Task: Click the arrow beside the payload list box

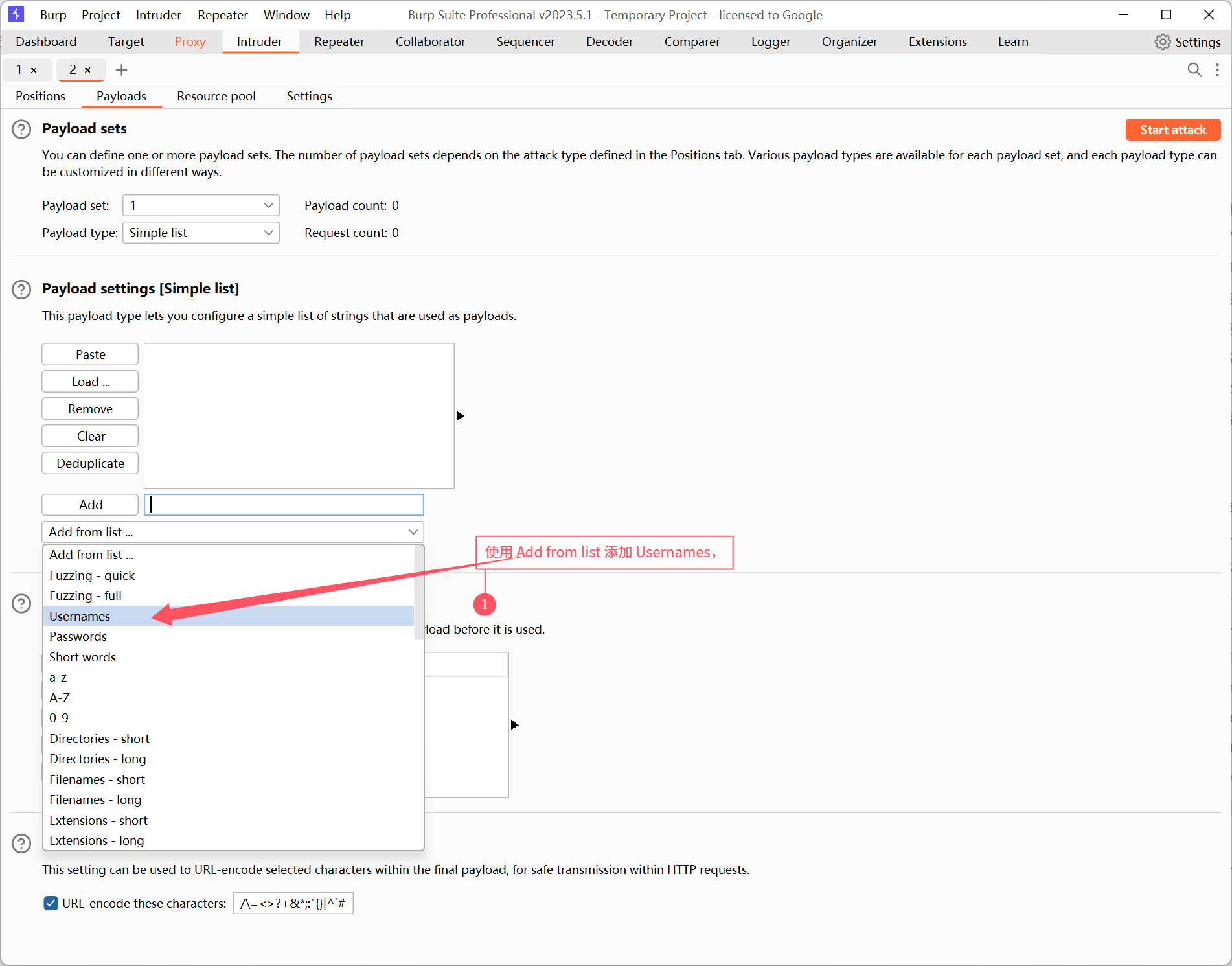Action: pyautogui.click(x=461, y=416)
